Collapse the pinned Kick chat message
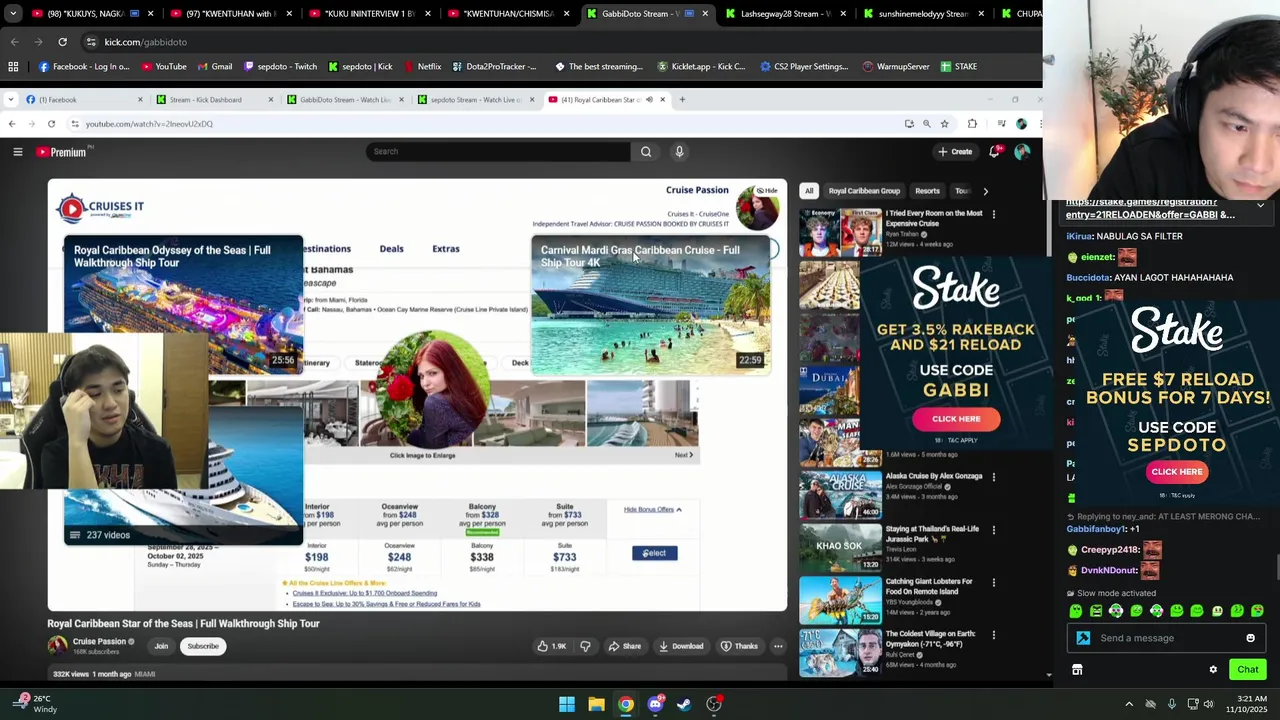Image resolution: width=1280 pixels, height=720 pixels. [x=1260, y=205]
